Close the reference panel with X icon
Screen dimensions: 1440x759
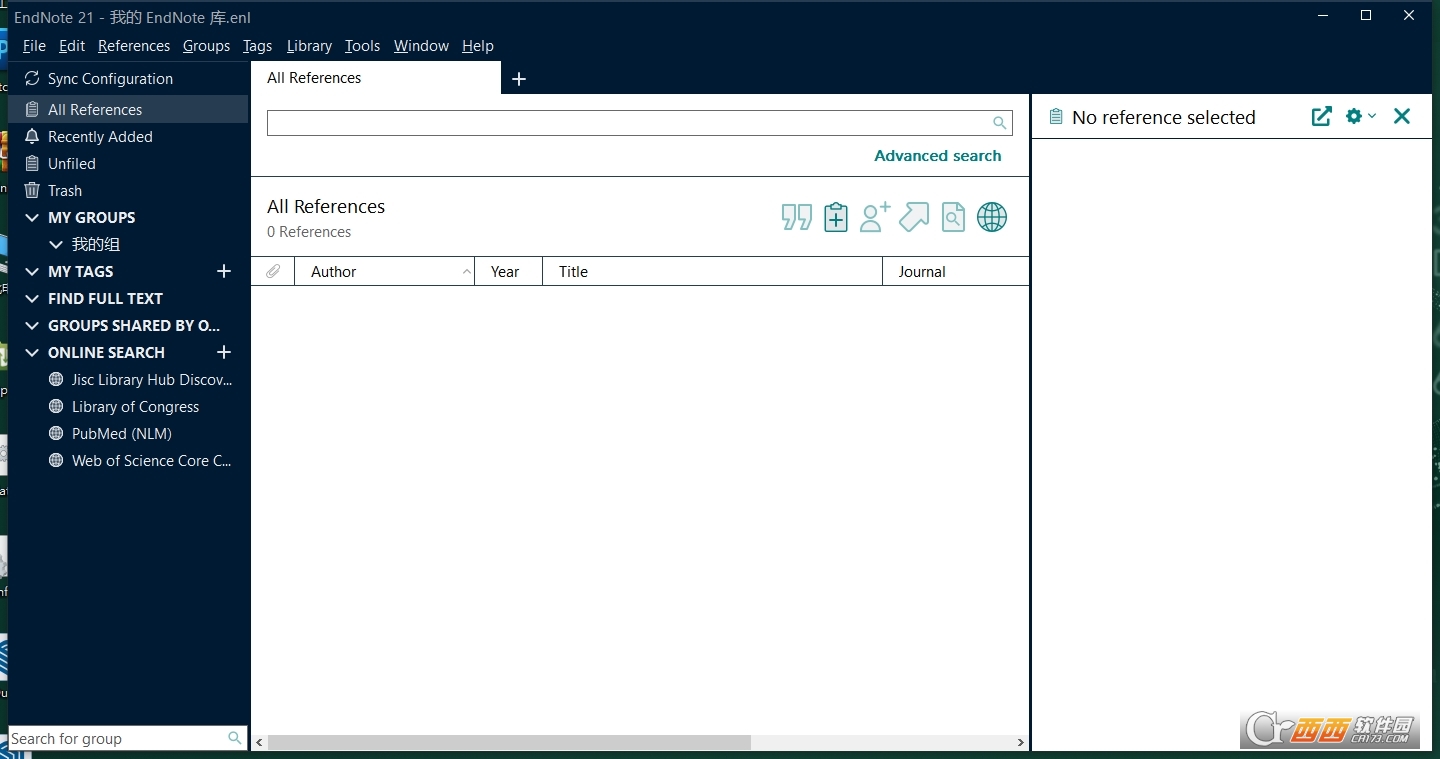point(1402,116)
